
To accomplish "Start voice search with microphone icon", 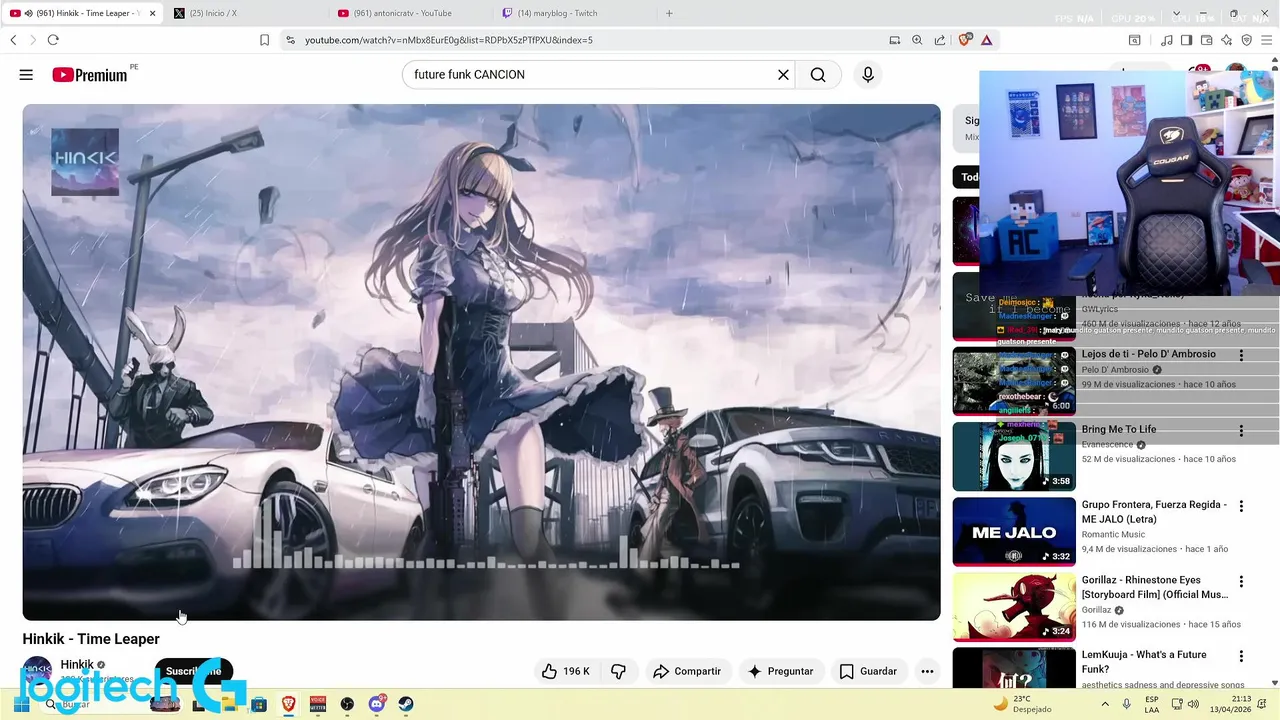I will click(x=867, y=75).
